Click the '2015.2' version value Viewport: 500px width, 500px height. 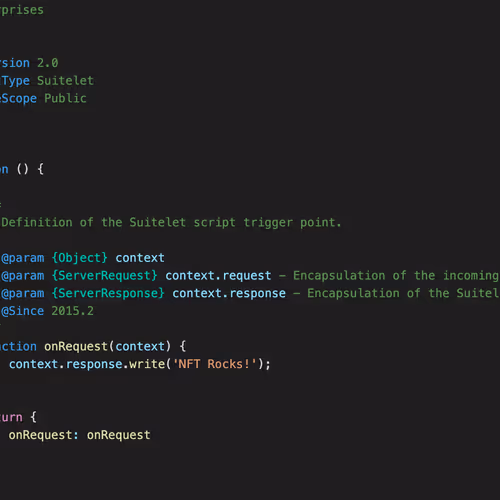click(x=72, y=311)
